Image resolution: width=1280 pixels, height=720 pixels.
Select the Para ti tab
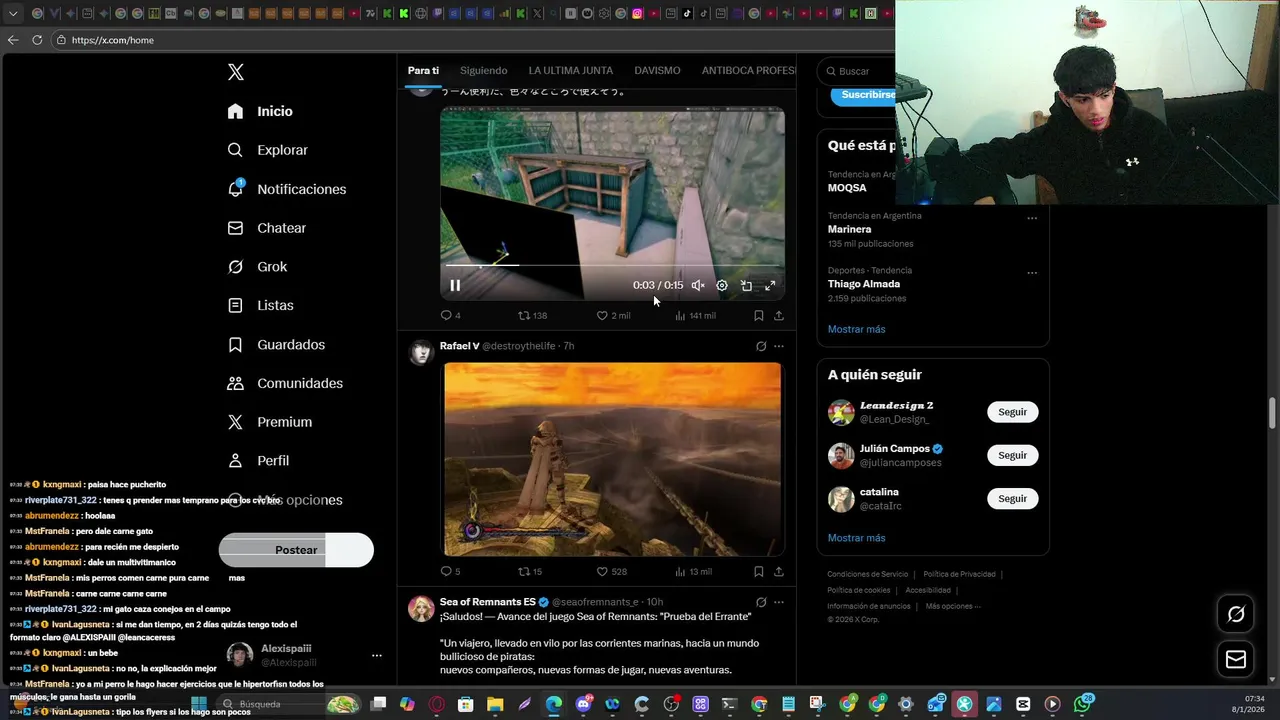[423, 71]
